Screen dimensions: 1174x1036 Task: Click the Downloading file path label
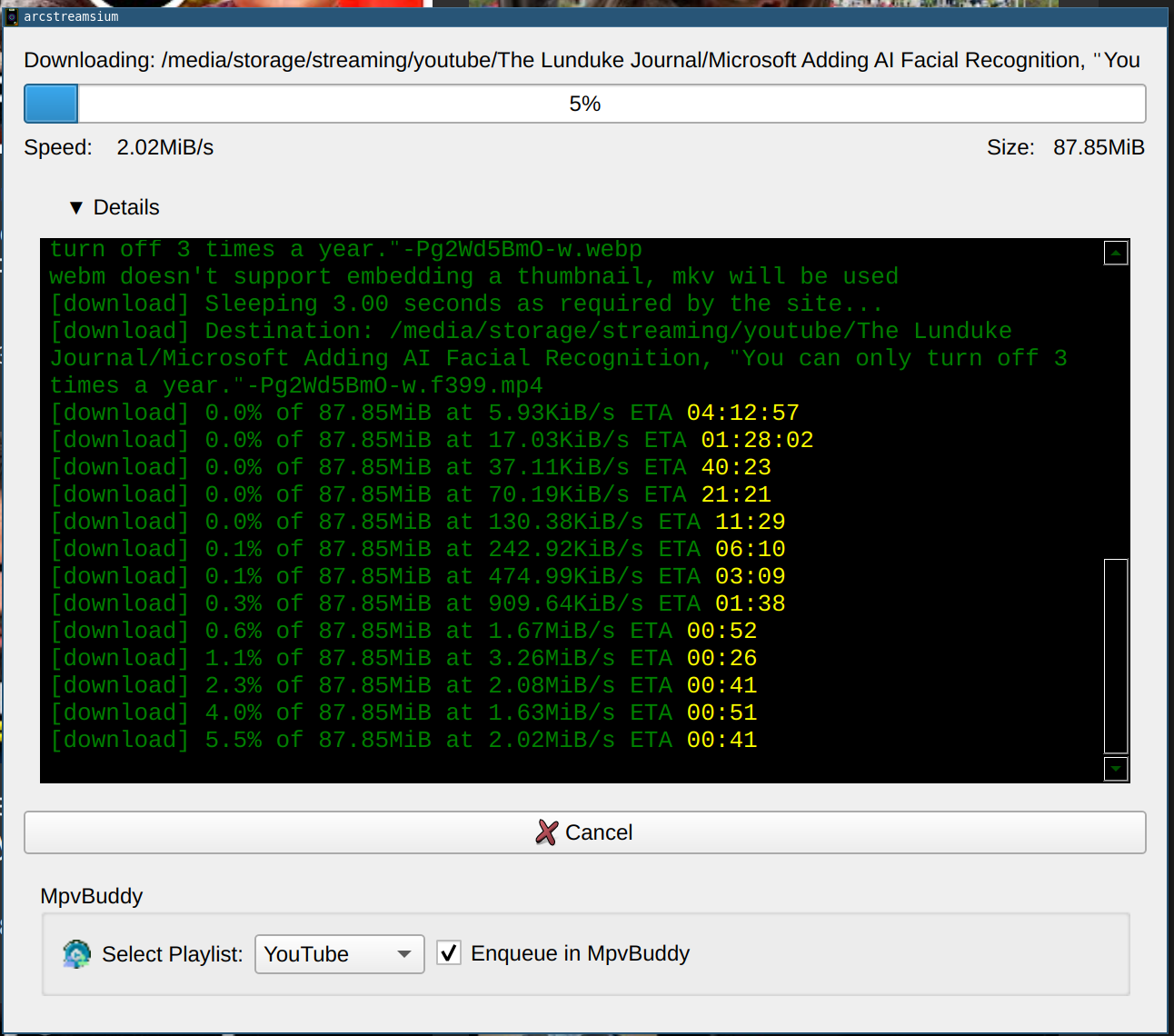(582, 60)
